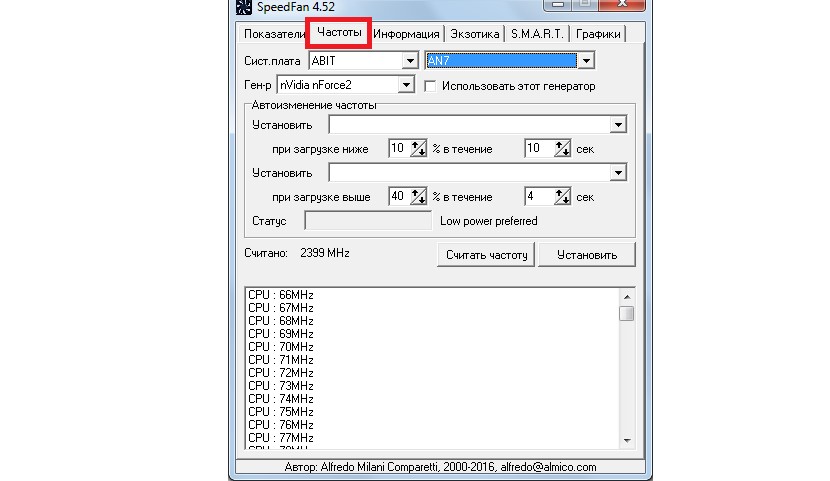Select 'CPU : 76MHz' list entry
The image size is (830, 481).
coord(281,424)
